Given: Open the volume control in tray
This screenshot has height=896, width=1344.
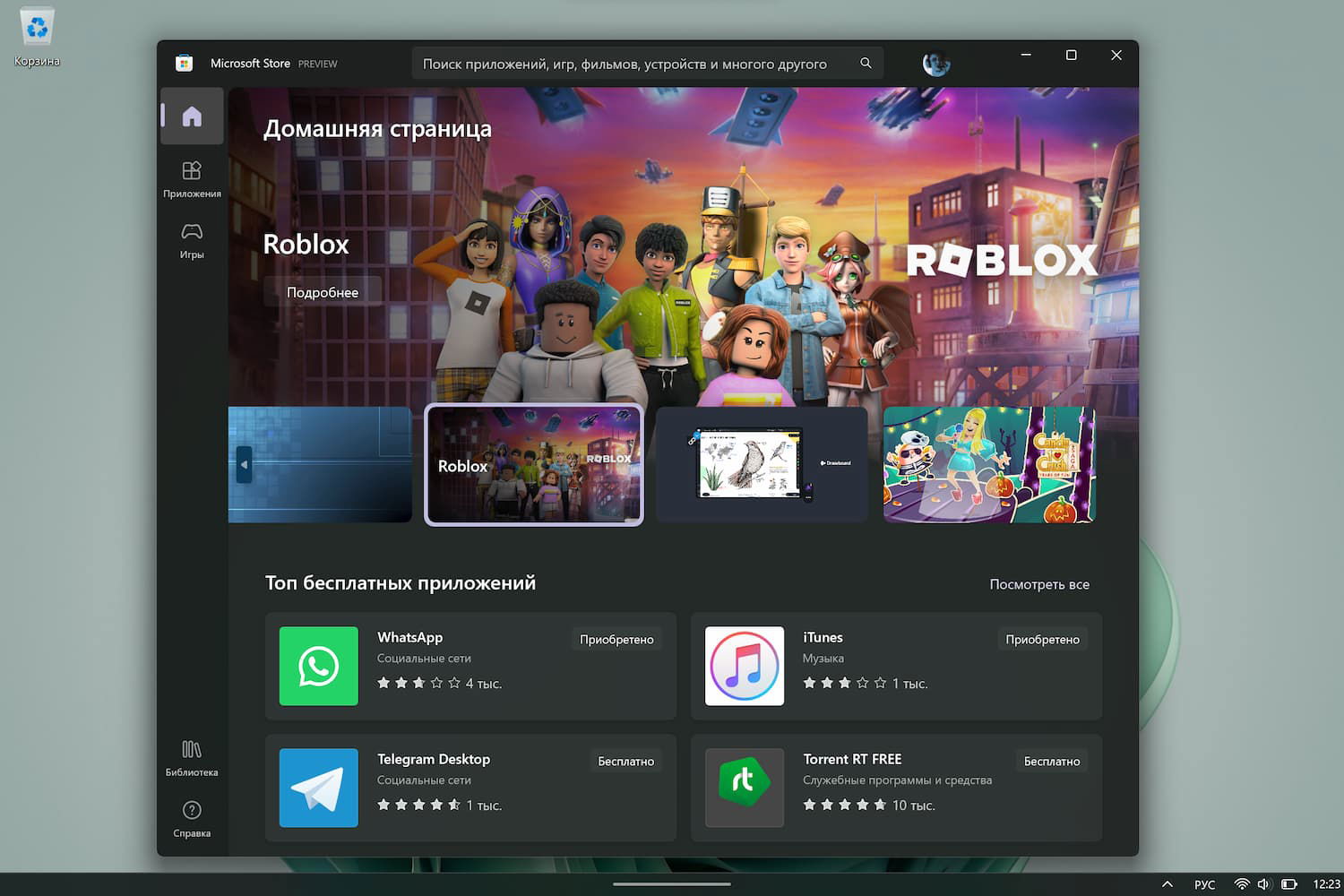Looking at the screenshot, I should click(x=1263, y=884).
